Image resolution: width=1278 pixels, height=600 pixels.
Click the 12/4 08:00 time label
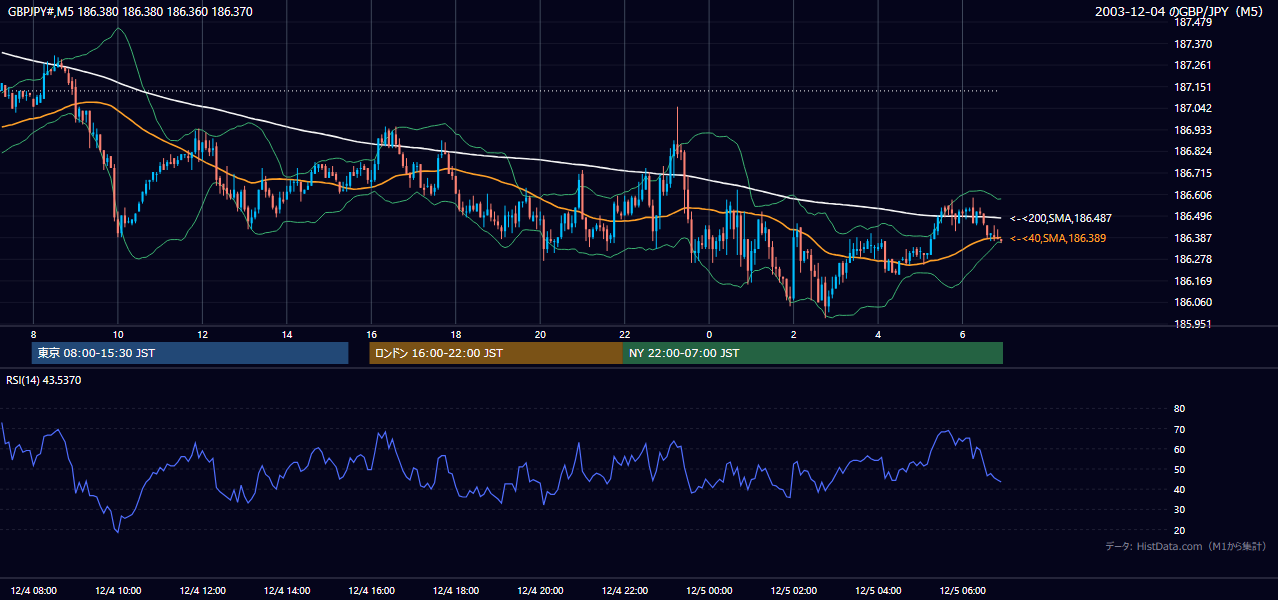click(34, 590)
